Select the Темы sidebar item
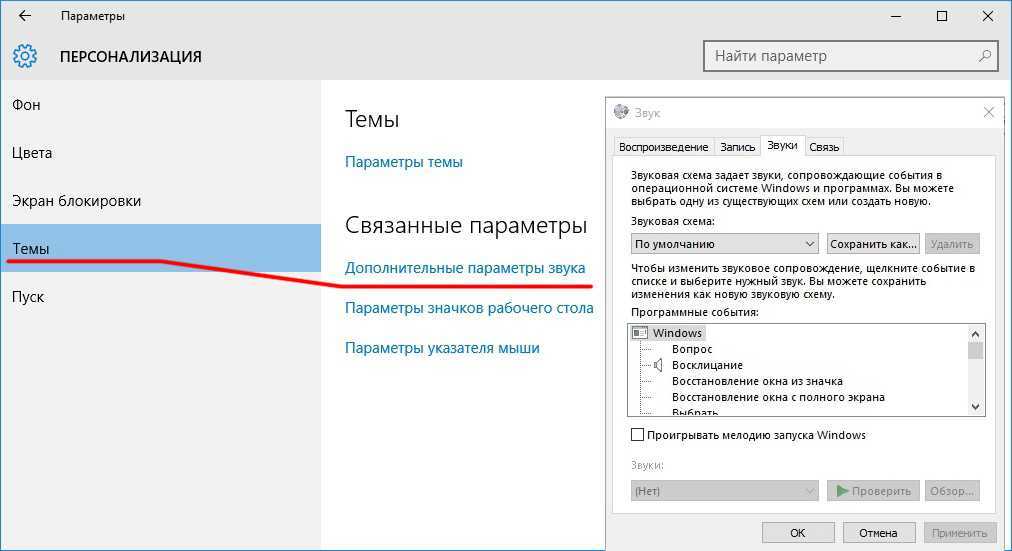The height and width of the screenshot is (551, 1012). coord(161,248)
